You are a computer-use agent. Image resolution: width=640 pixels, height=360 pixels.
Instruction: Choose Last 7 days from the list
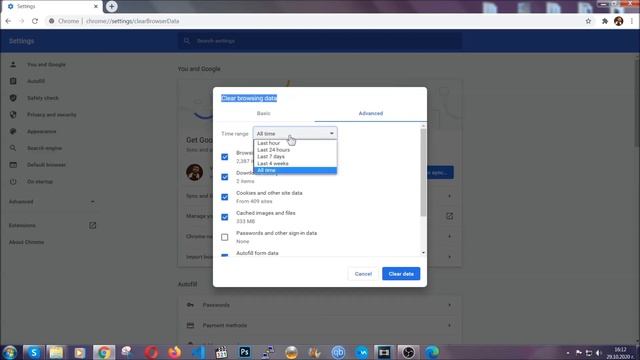click(295, 156)
